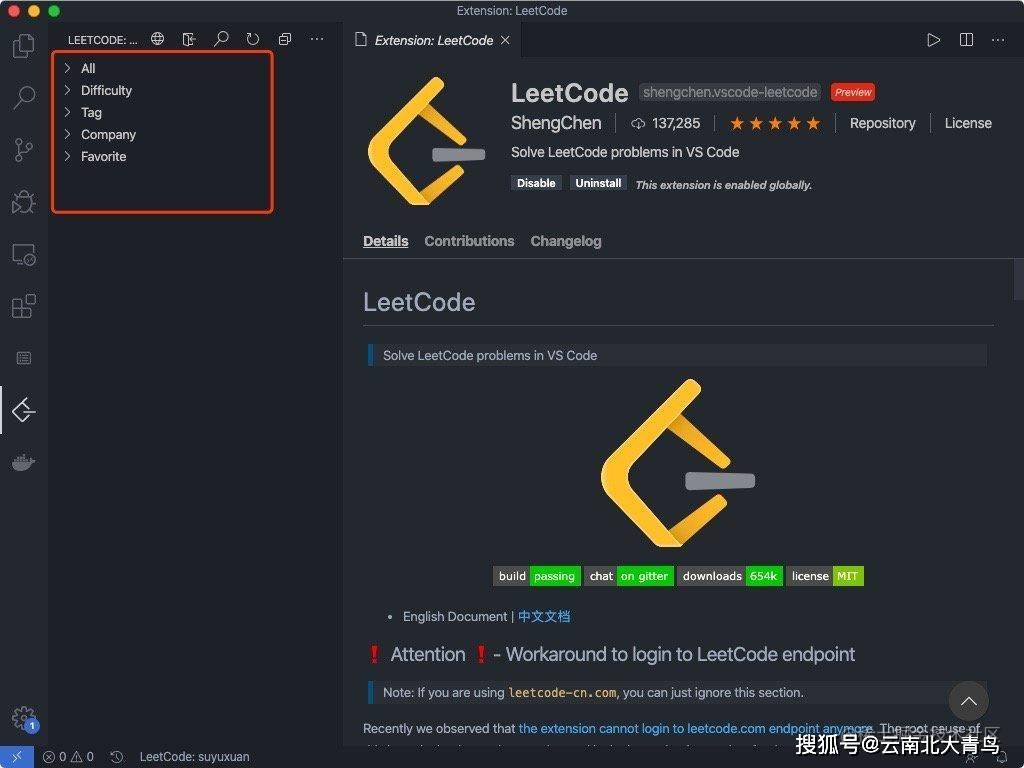Open the Repository link

882,123
